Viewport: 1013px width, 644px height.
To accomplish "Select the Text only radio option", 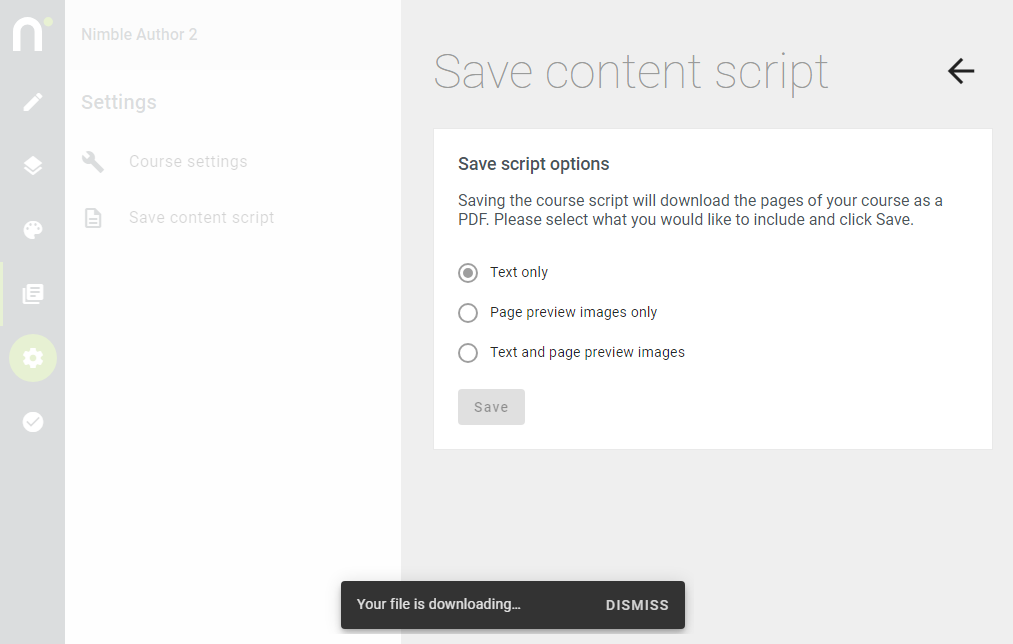I will click(468, 273).
